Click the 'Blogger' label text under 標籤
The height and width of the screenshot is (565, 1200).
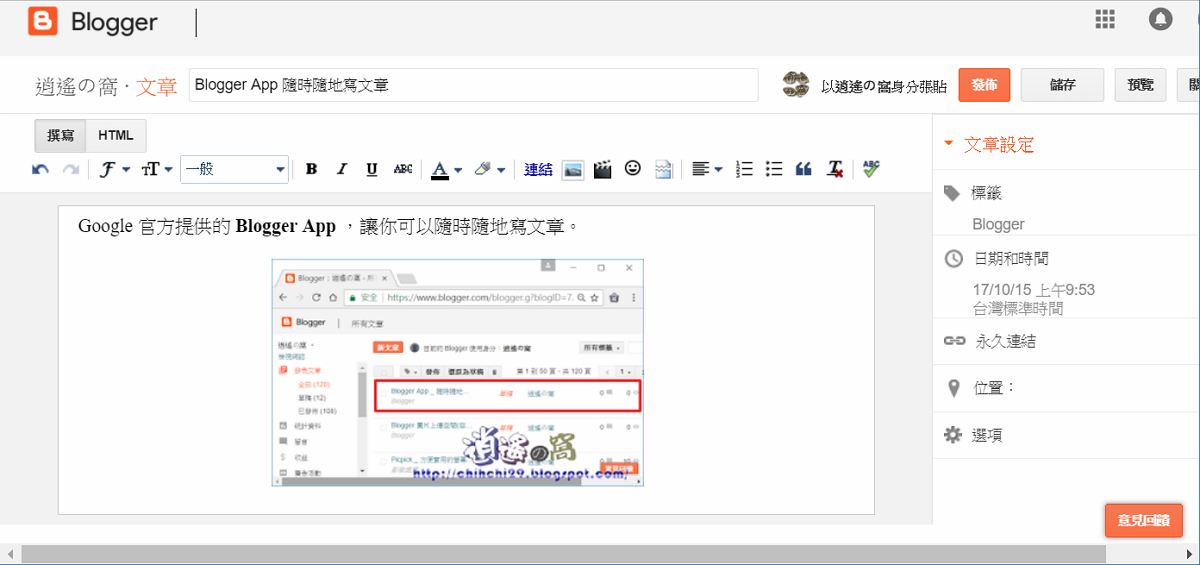pos(998,224)
